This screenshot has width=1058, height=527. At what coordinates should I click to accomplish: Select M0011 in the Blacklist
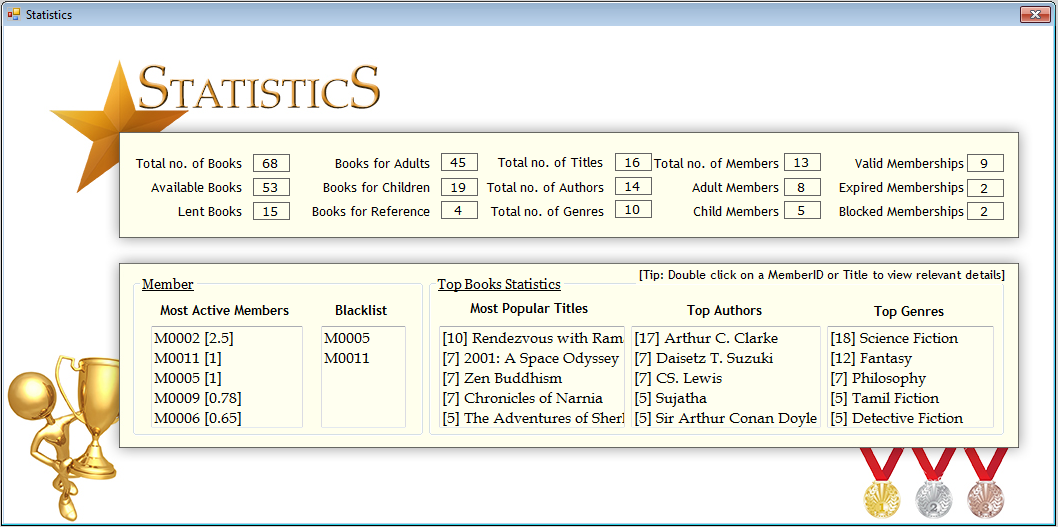tap(347, 358)
